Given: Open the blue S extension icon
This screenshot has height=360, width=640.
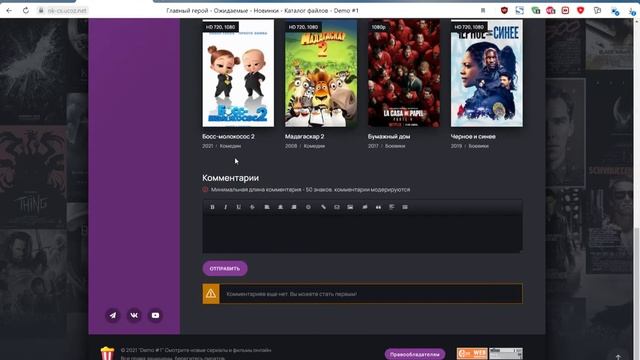Looking at the screenshot, I should tap(520, 11).
